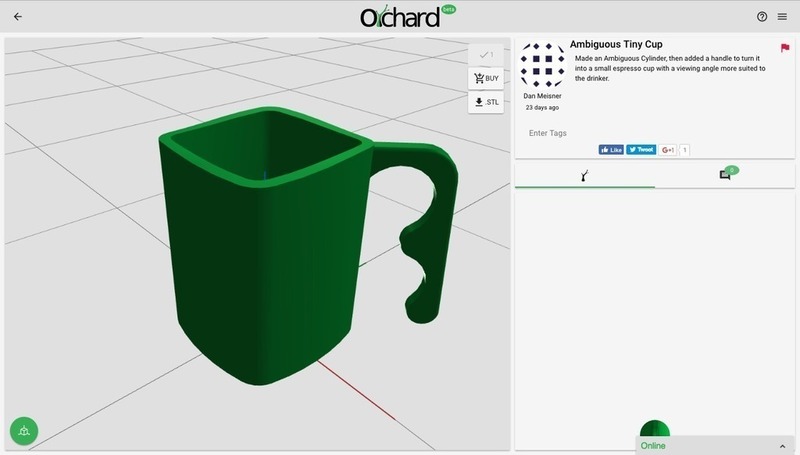Click the beta badge by the logo
Image resolution: width=800 pixels, height=455 pixels.
[x=448, y=9]
